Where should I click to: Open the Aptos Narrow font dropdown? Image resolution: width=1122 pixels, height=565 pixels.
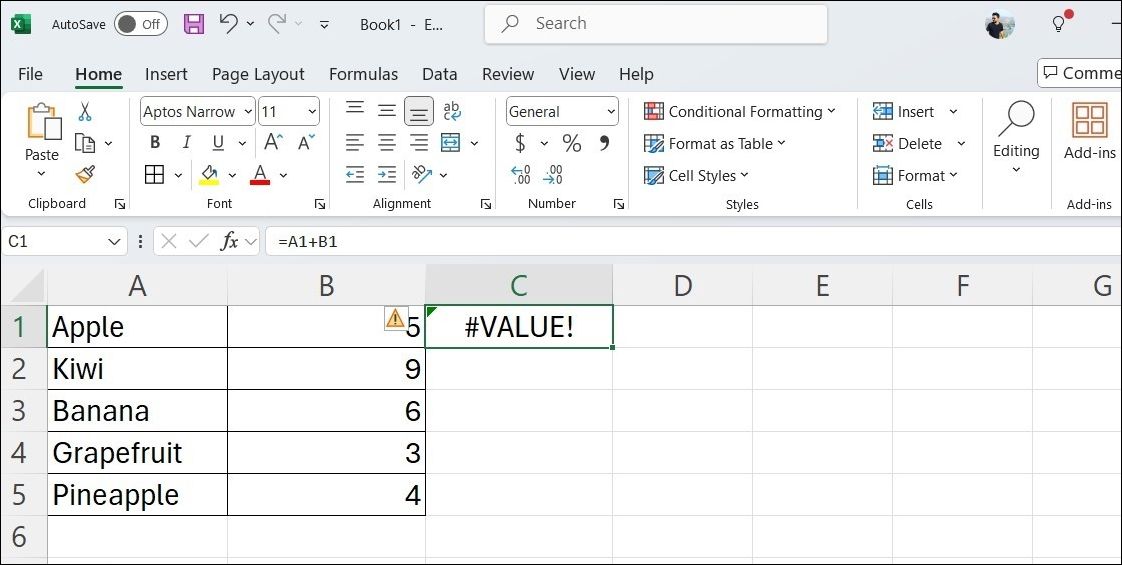[197, 112]
